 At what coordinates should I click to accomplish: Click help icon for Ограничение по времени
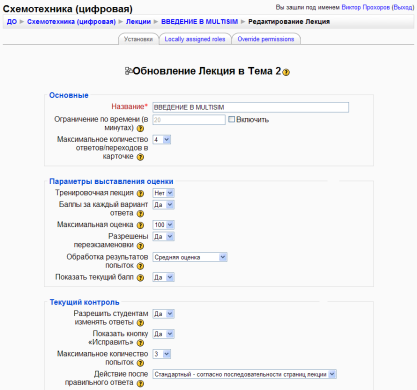tap(140, 128)
